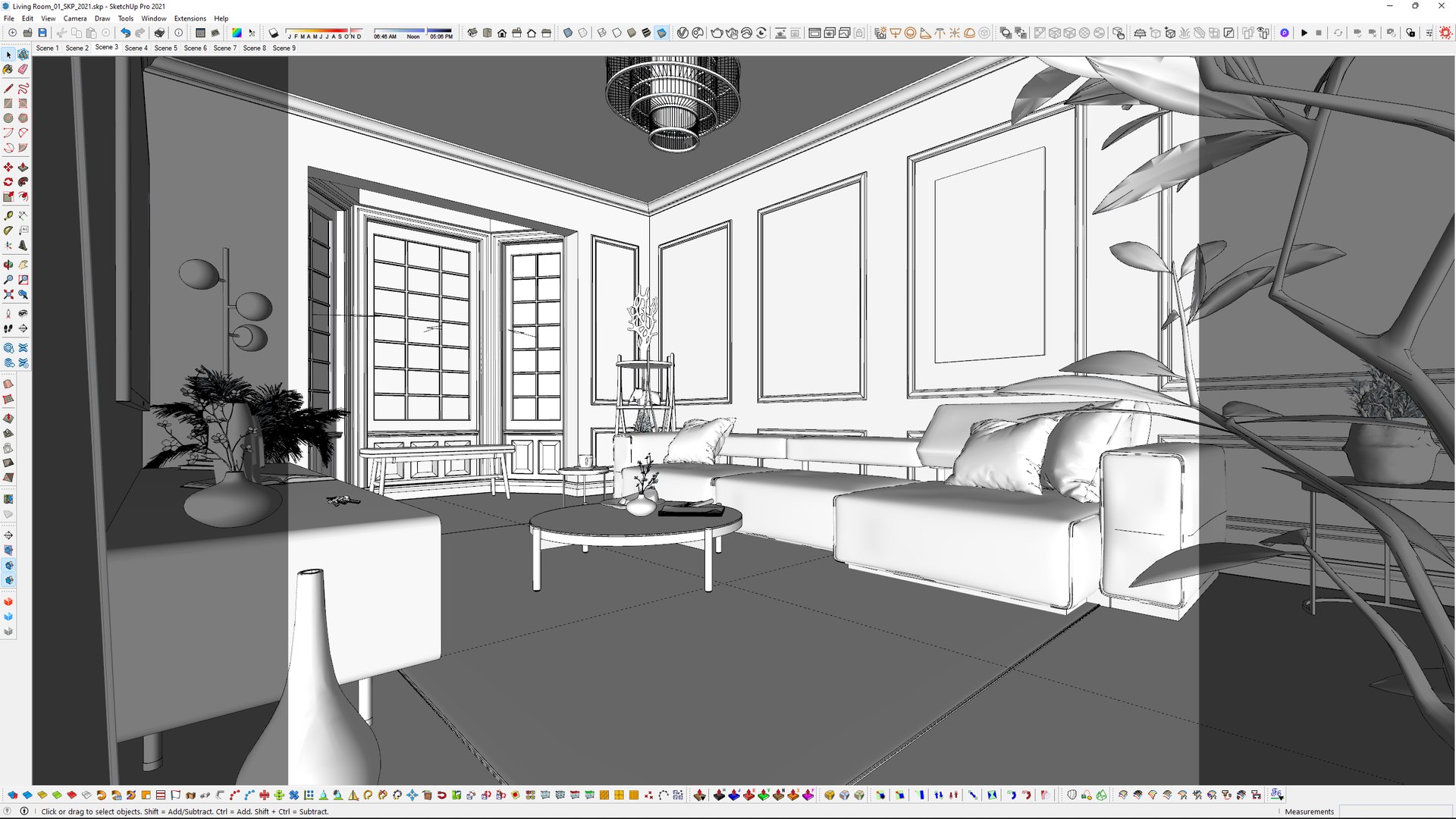Screen dimensions: 1456x819
Task: Open the Print icon
Action: (159, 33)
